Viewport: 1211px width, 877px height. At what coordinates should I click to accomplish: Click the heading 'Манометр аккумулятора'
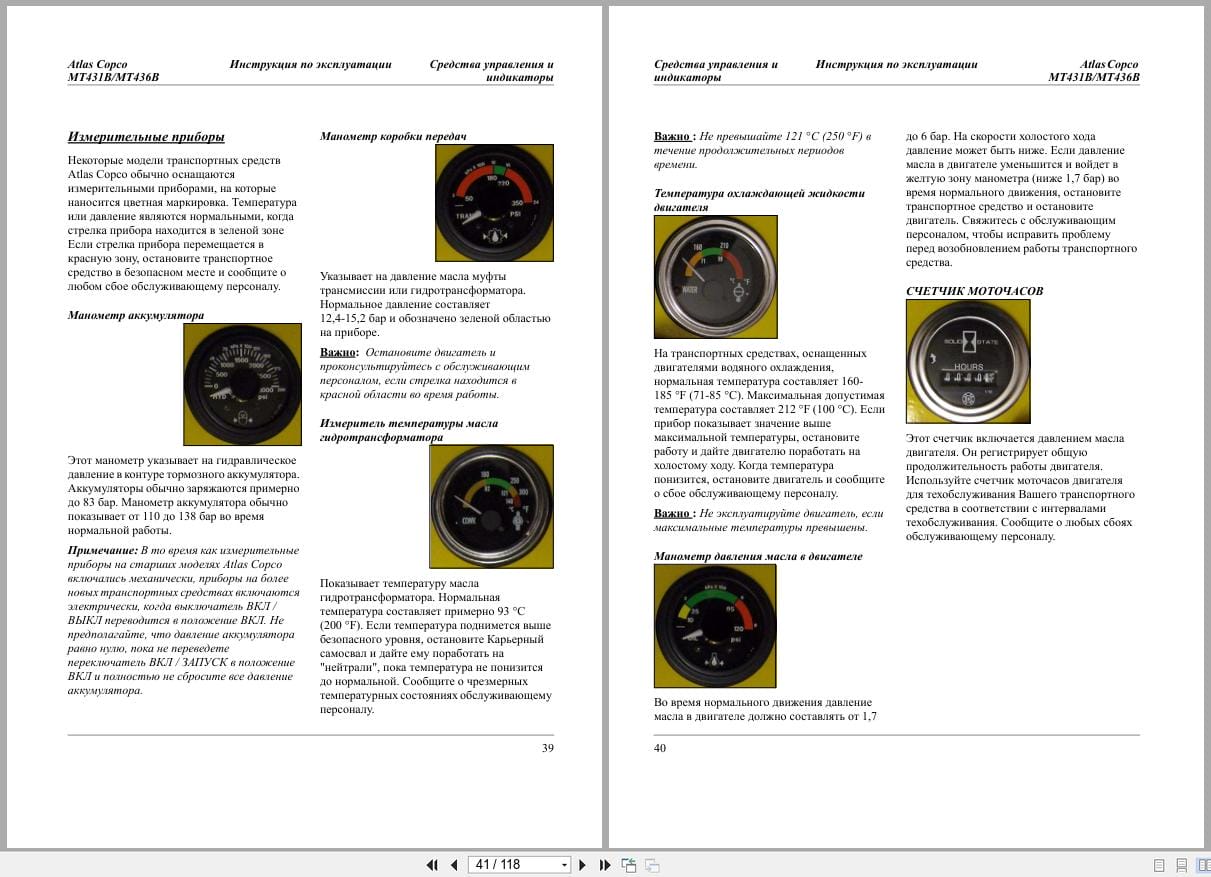tap(136, 315)
